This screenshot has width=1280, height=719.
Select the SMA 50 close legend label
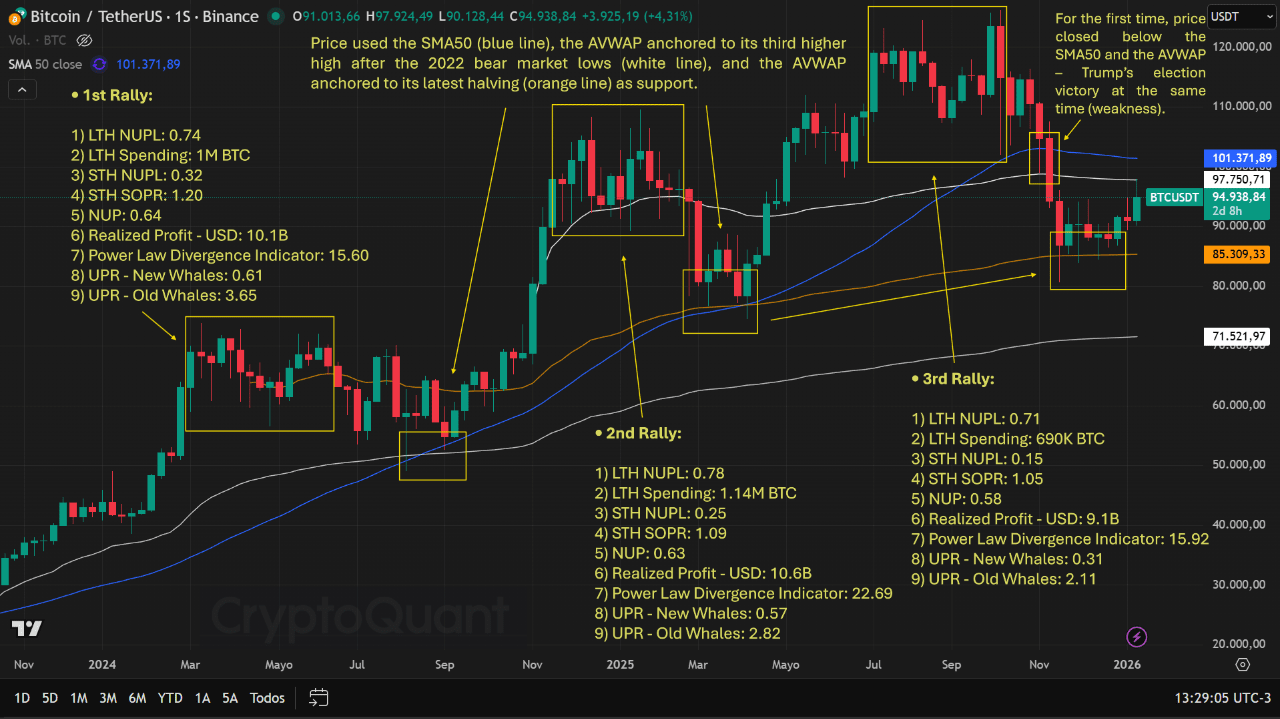pos(45,64)
